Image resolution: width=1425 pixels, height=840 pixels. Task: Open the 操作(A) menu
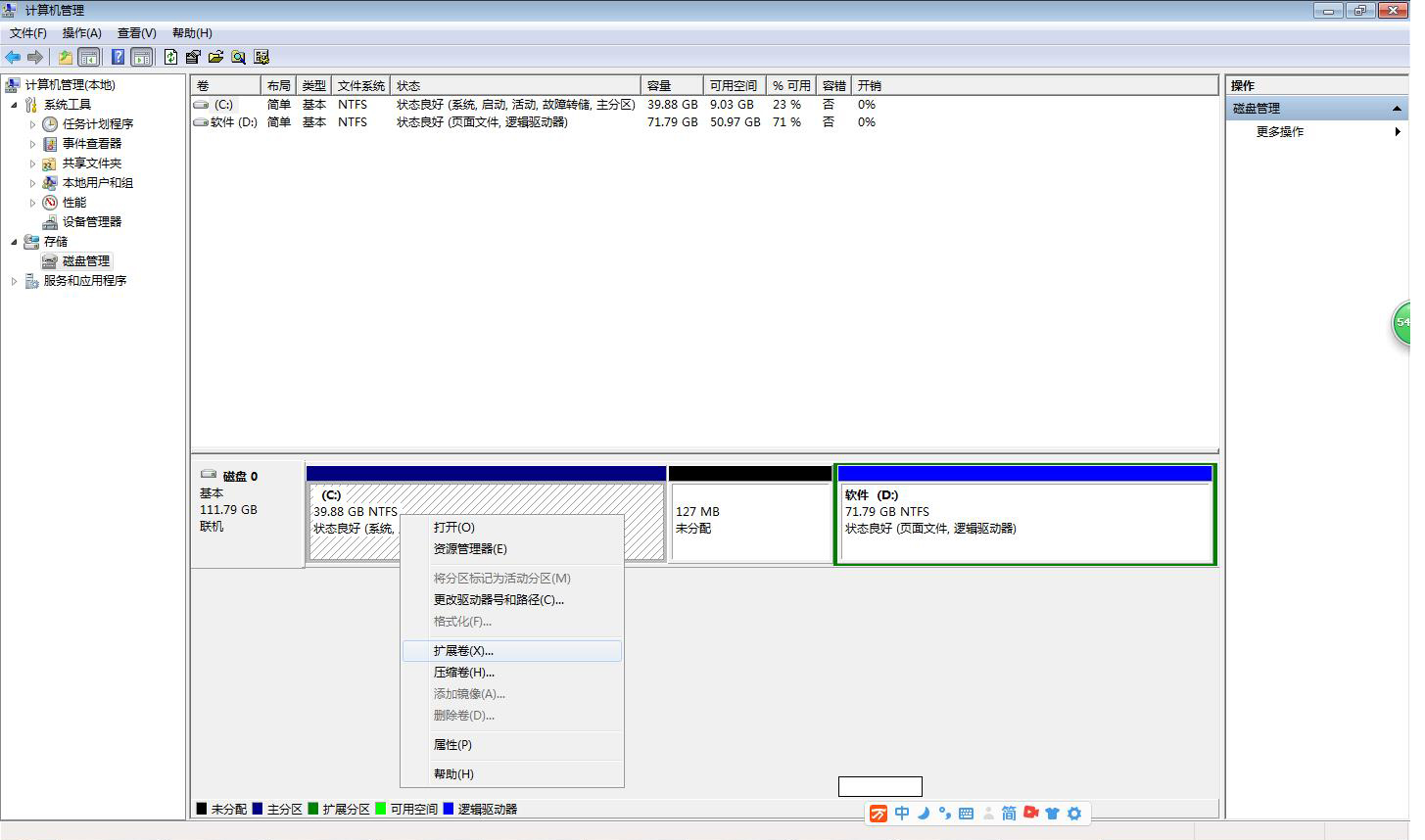pos(82,33)
